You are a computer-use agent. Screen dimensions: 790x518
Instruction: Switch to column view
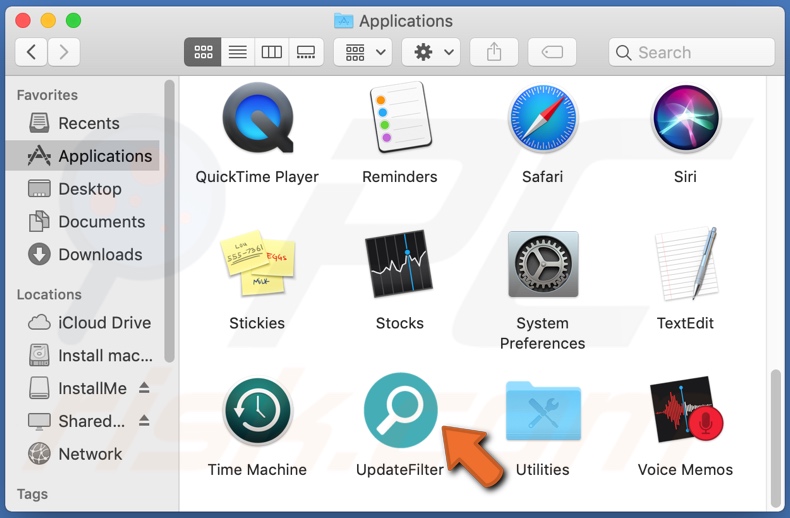click(272, 52)
